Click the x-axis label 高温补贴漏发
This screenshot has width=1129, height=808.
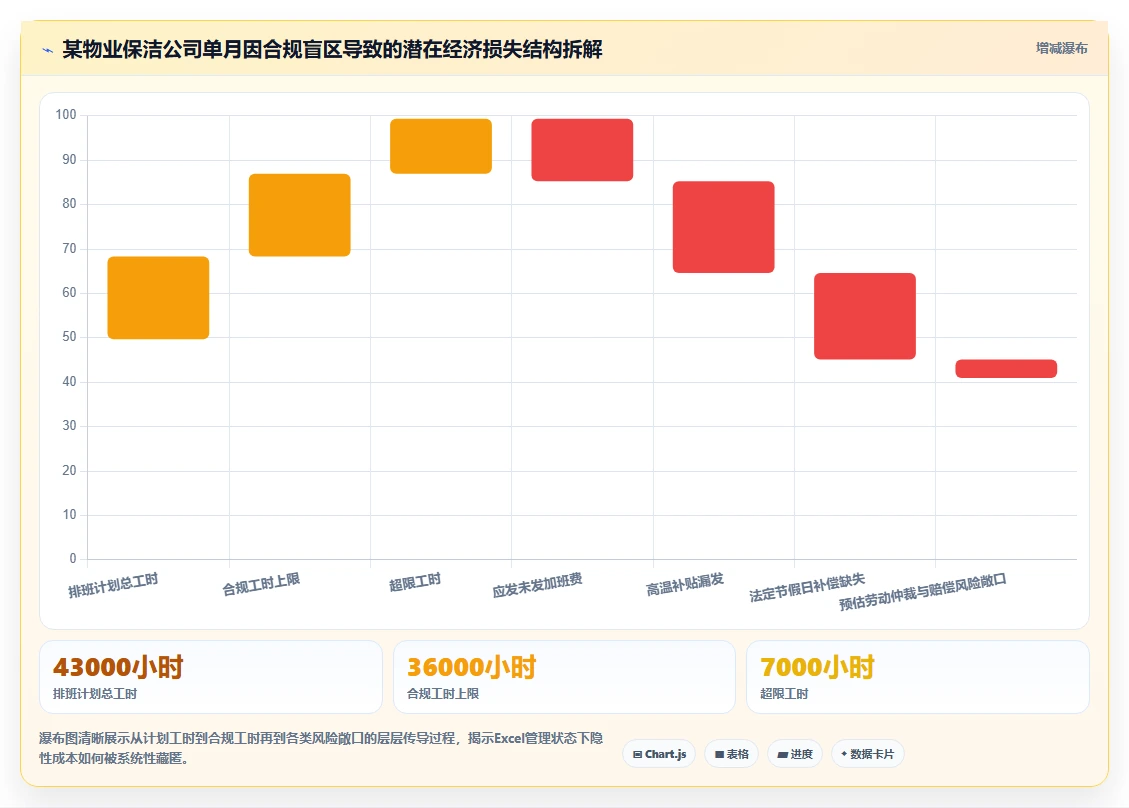pyautogui.click(x=685, y=585)
